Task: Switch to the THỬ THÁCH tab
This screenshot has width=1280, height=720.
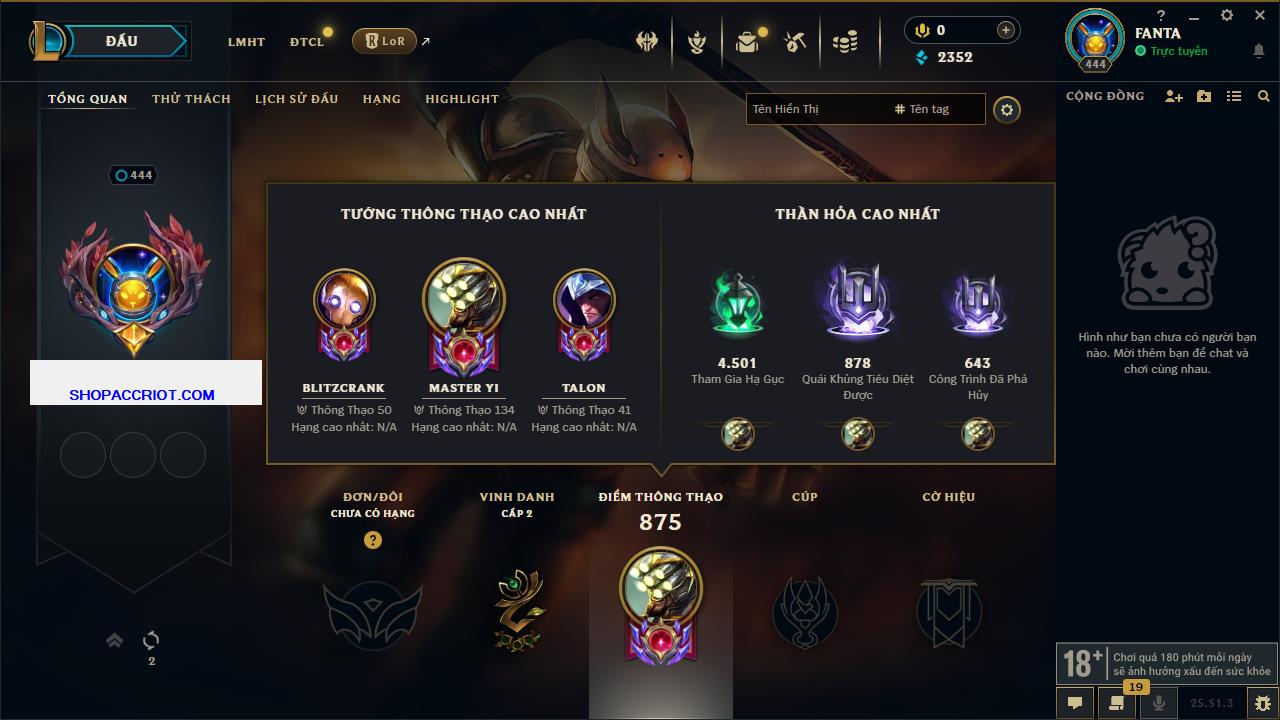Action: click(191, 99)
